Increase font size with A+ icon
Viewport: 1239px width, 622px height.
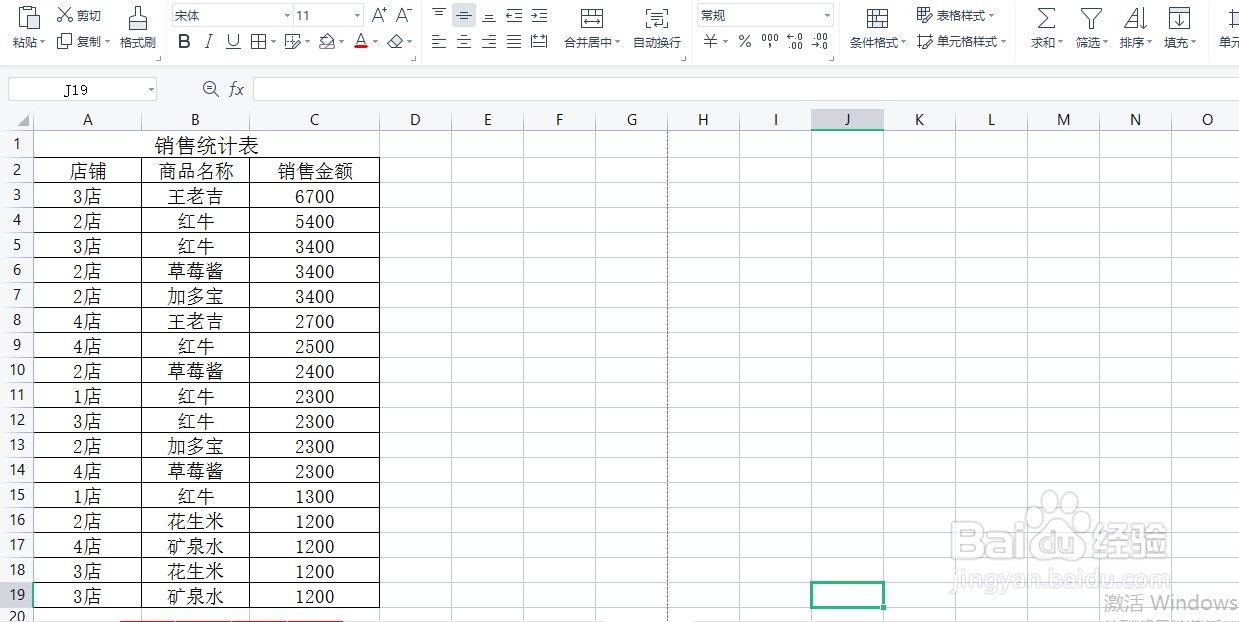(379, 15)
